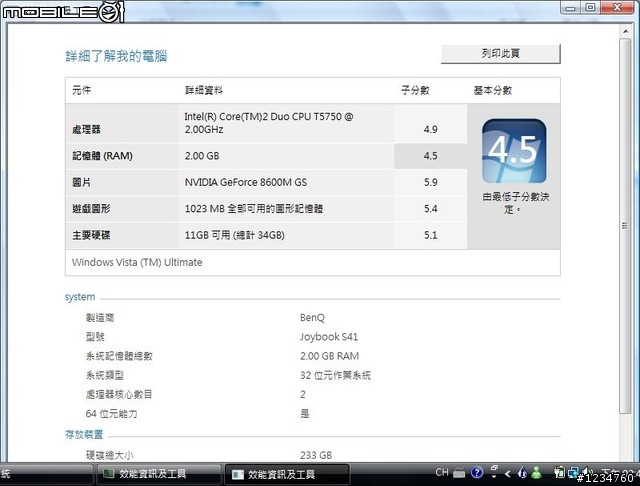
Task: Click the 存放裝置 storage section heading
Action: click(x=84, y=435)
